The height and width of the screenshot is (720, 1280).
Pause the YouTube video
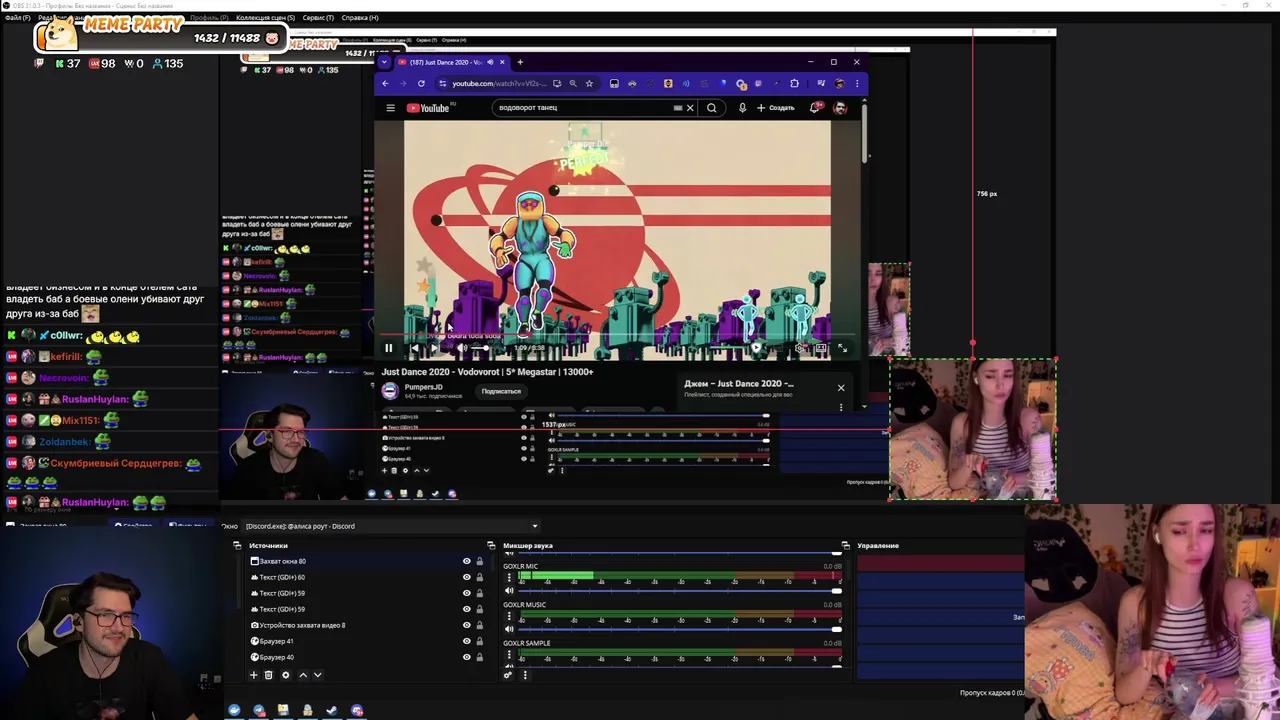click(389, 348)
